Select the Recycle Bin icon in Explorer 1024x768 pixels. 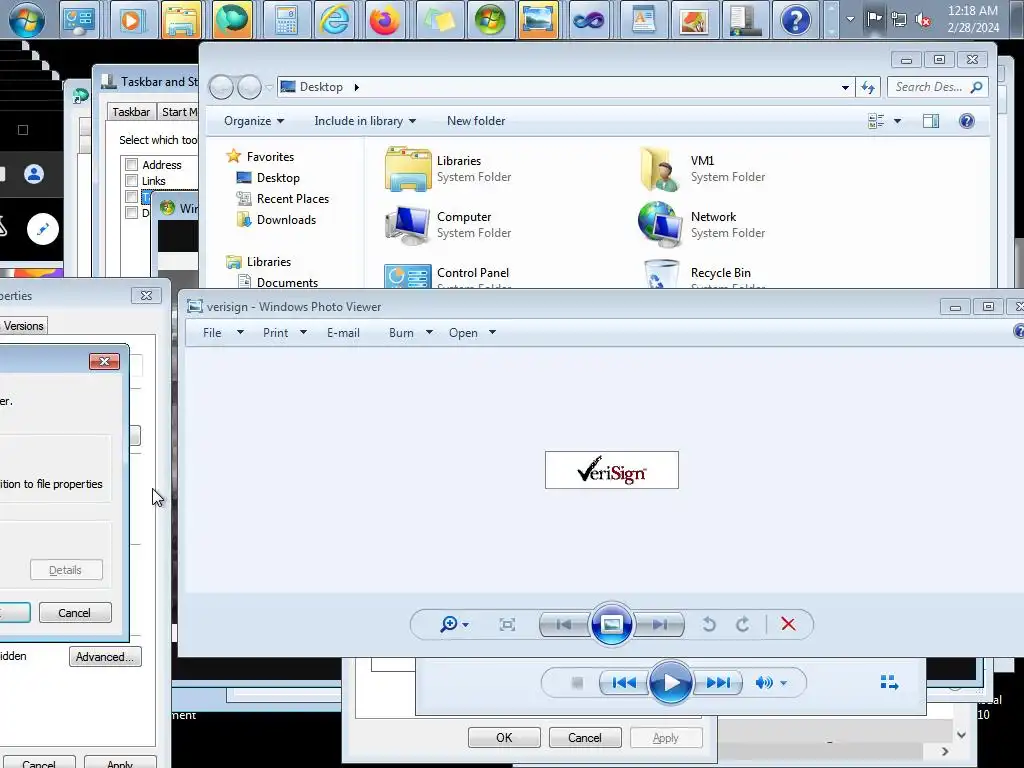[661, 274]
